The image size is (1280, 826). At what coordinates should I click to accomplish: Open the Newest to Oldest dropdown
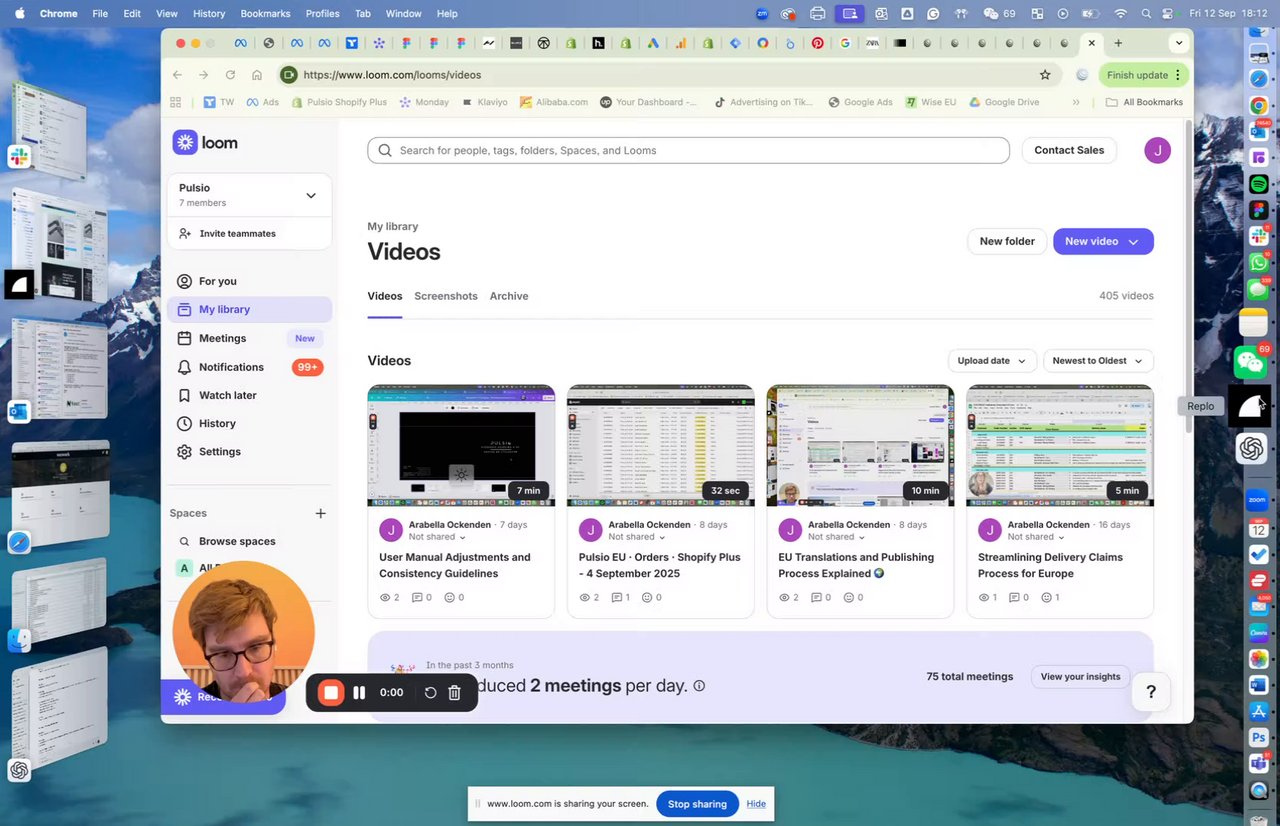pyautogui.click(x=1098, y=361)
